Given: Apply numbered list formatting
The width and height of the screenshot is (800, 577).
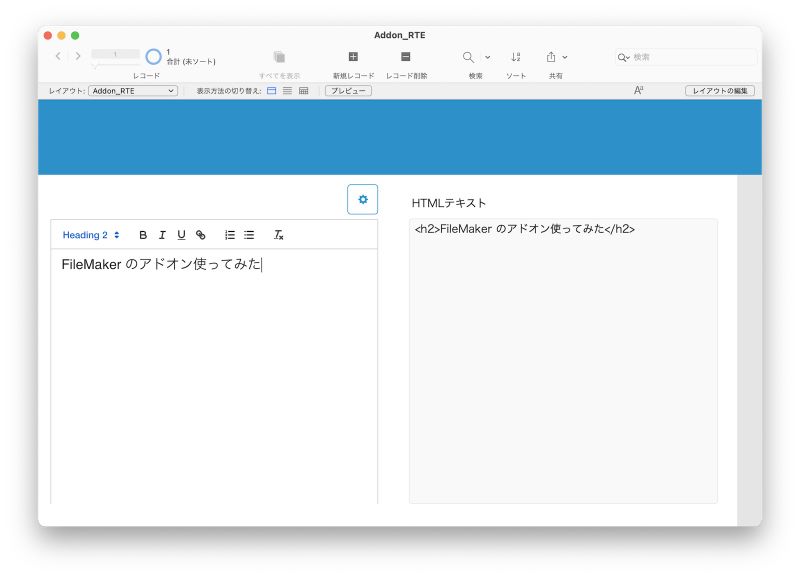Looking at the screenshot, I should tap(230, 235).
